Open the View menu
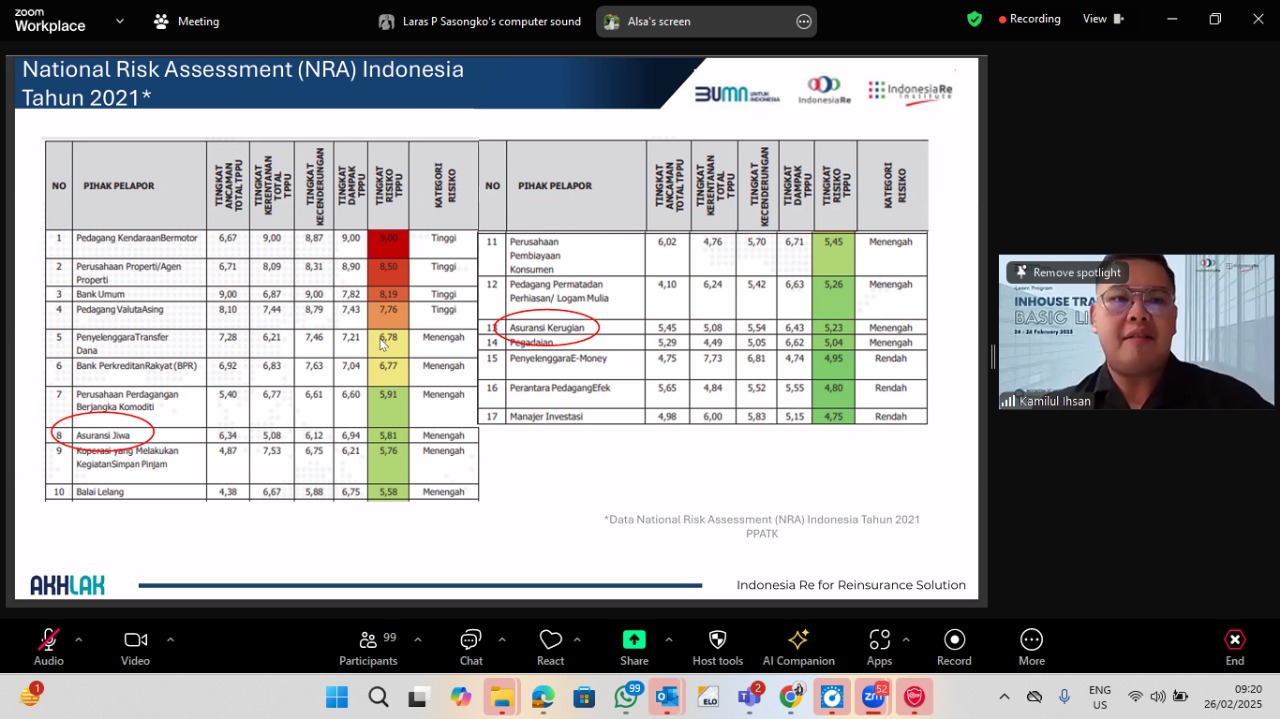This screenshot has width=1280, height=719. [x=1103, y=19]
